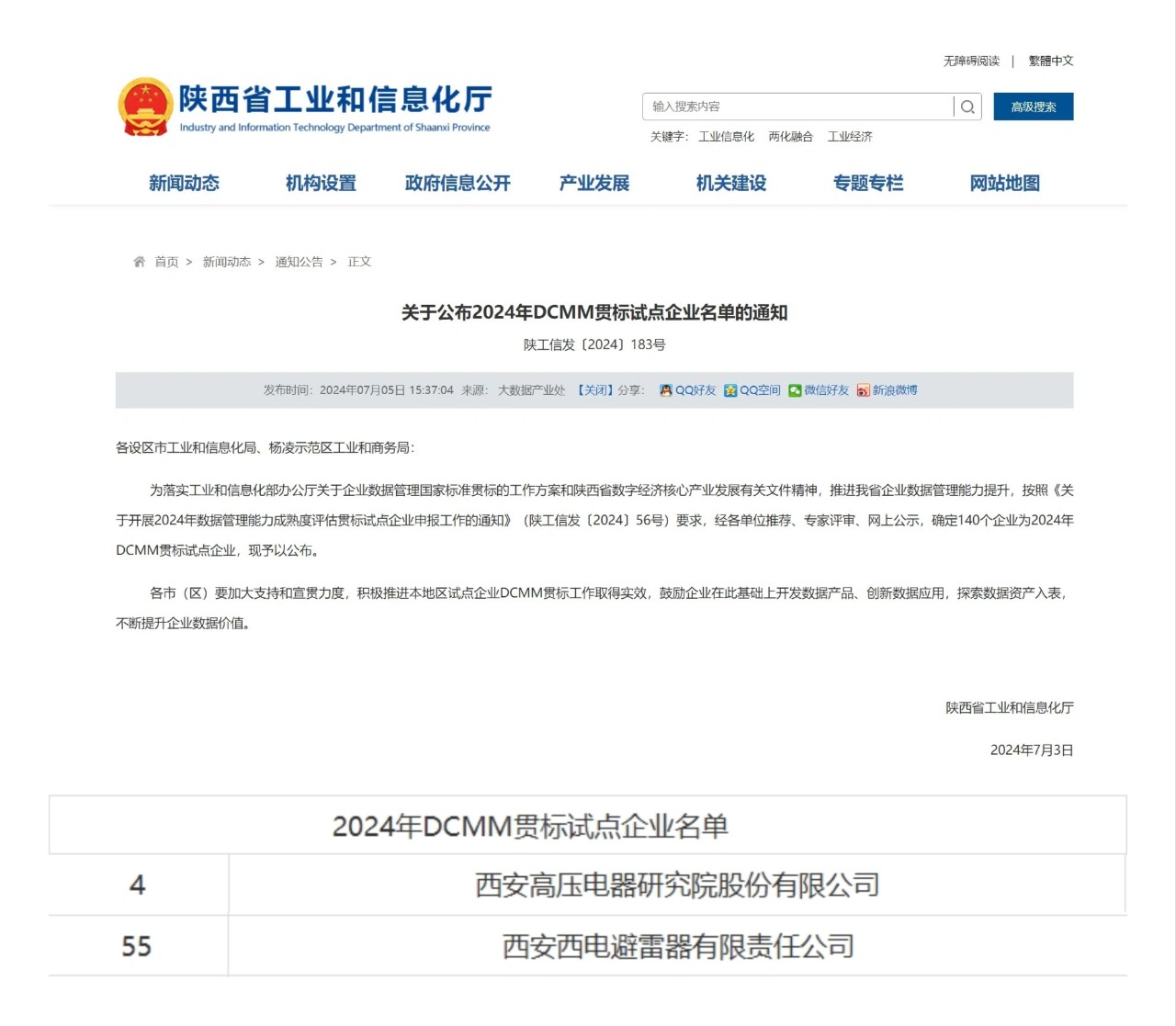Share article to QQ空间
The image size is (1176, 1026).
(752, 390)
